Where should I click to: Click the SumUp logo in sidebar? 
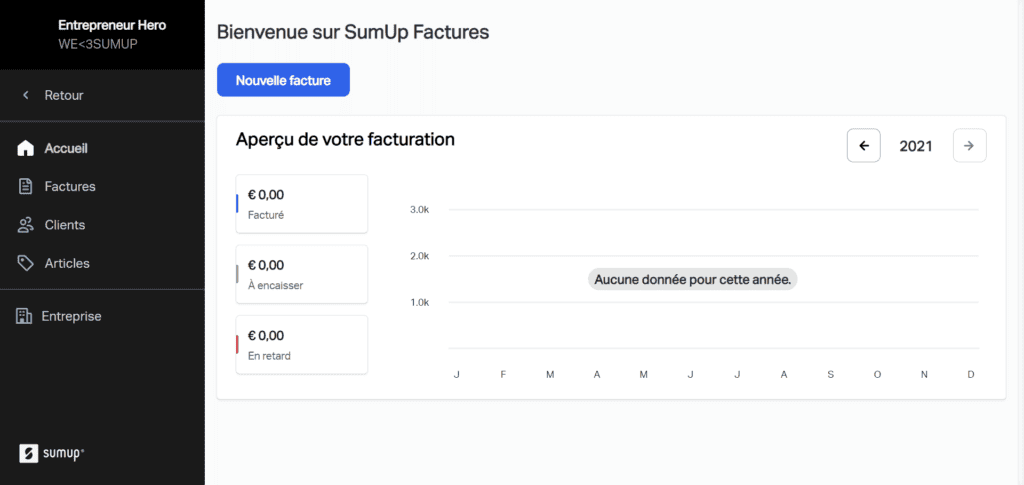coord(52,453)
